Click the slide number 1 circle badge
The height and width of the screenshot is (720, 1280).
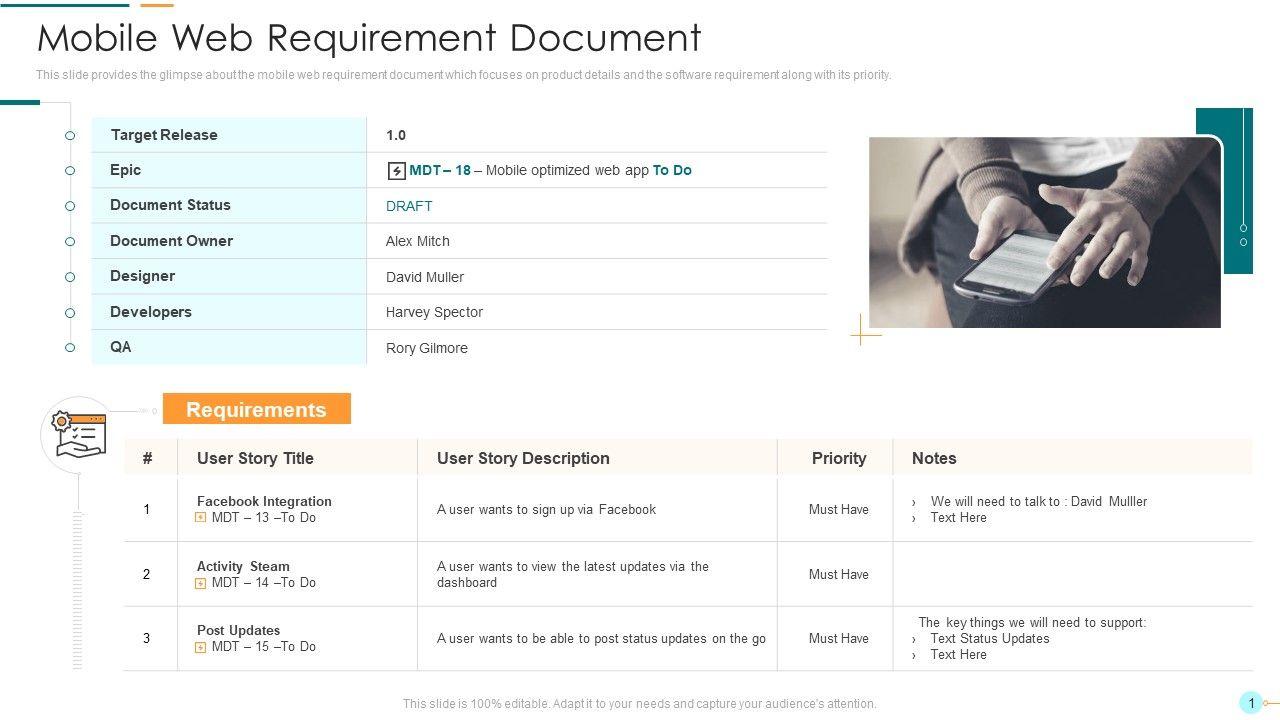1250,703
